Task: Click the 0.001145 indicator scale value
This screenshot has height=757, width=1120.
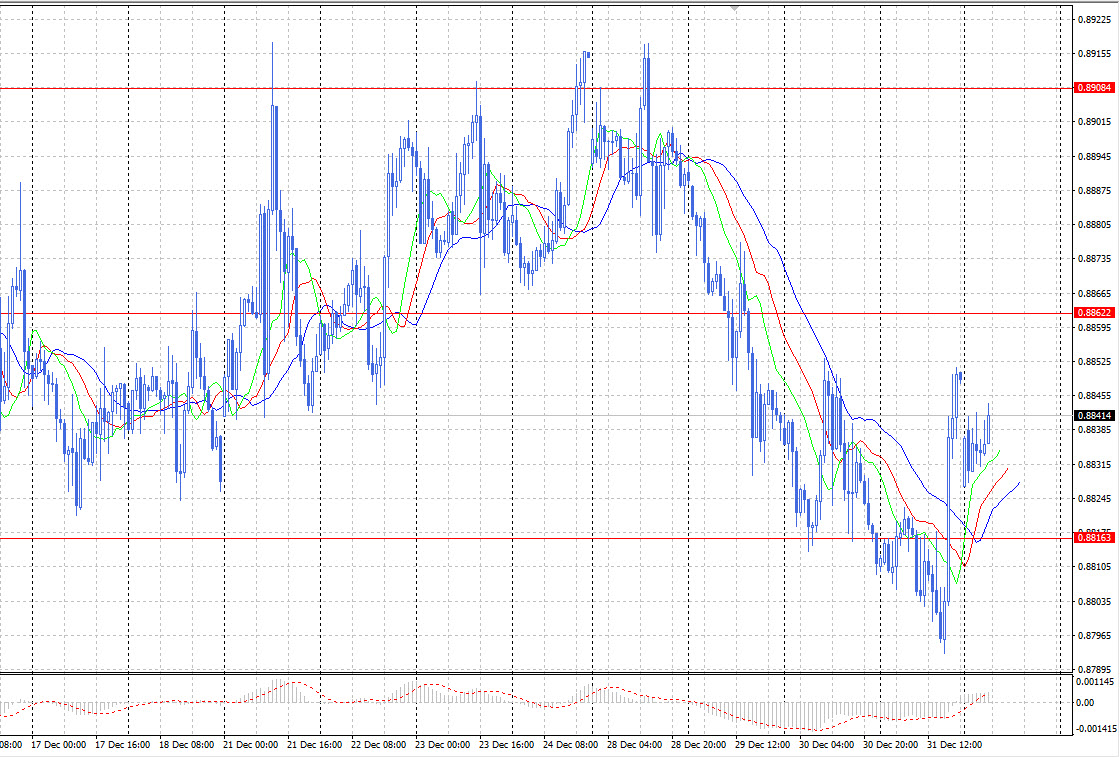Action: coord(1096,682)
